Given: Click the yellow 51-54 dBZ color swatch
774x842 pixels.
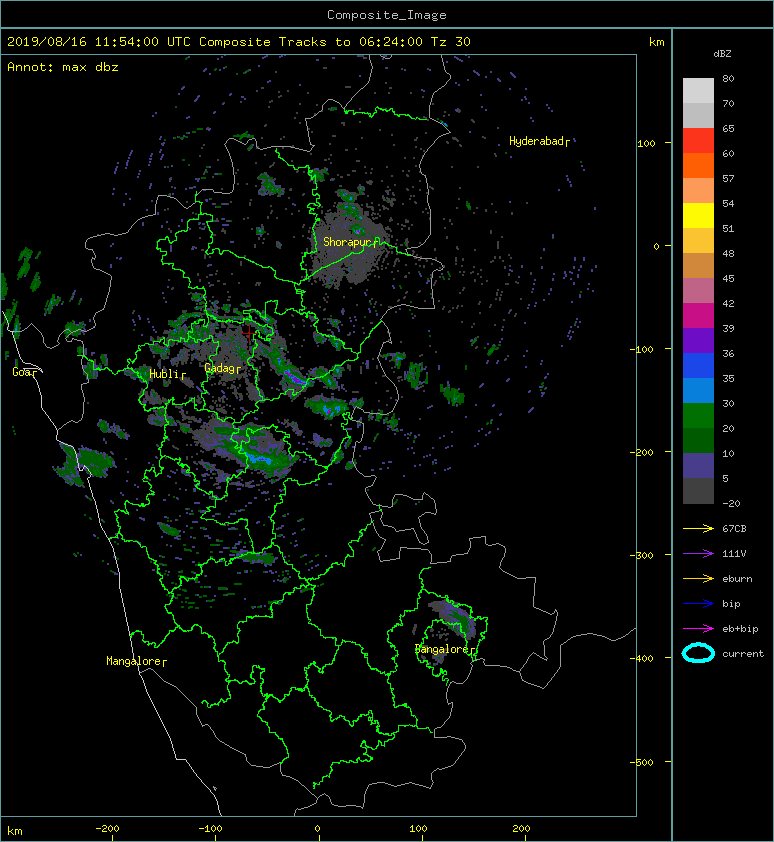Looking at the screenshot, I should click(x=698, y=216).
